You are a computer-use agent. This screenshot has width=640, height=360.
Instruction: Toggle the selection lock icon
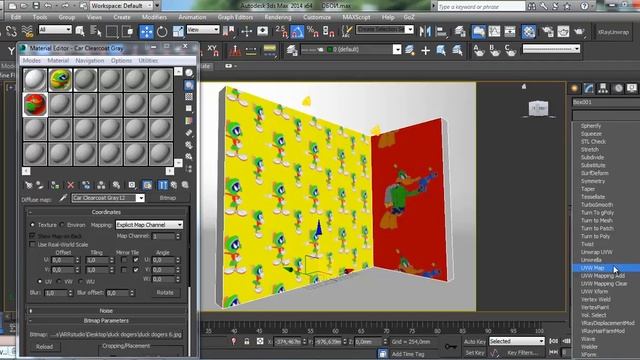coord(247,341)
